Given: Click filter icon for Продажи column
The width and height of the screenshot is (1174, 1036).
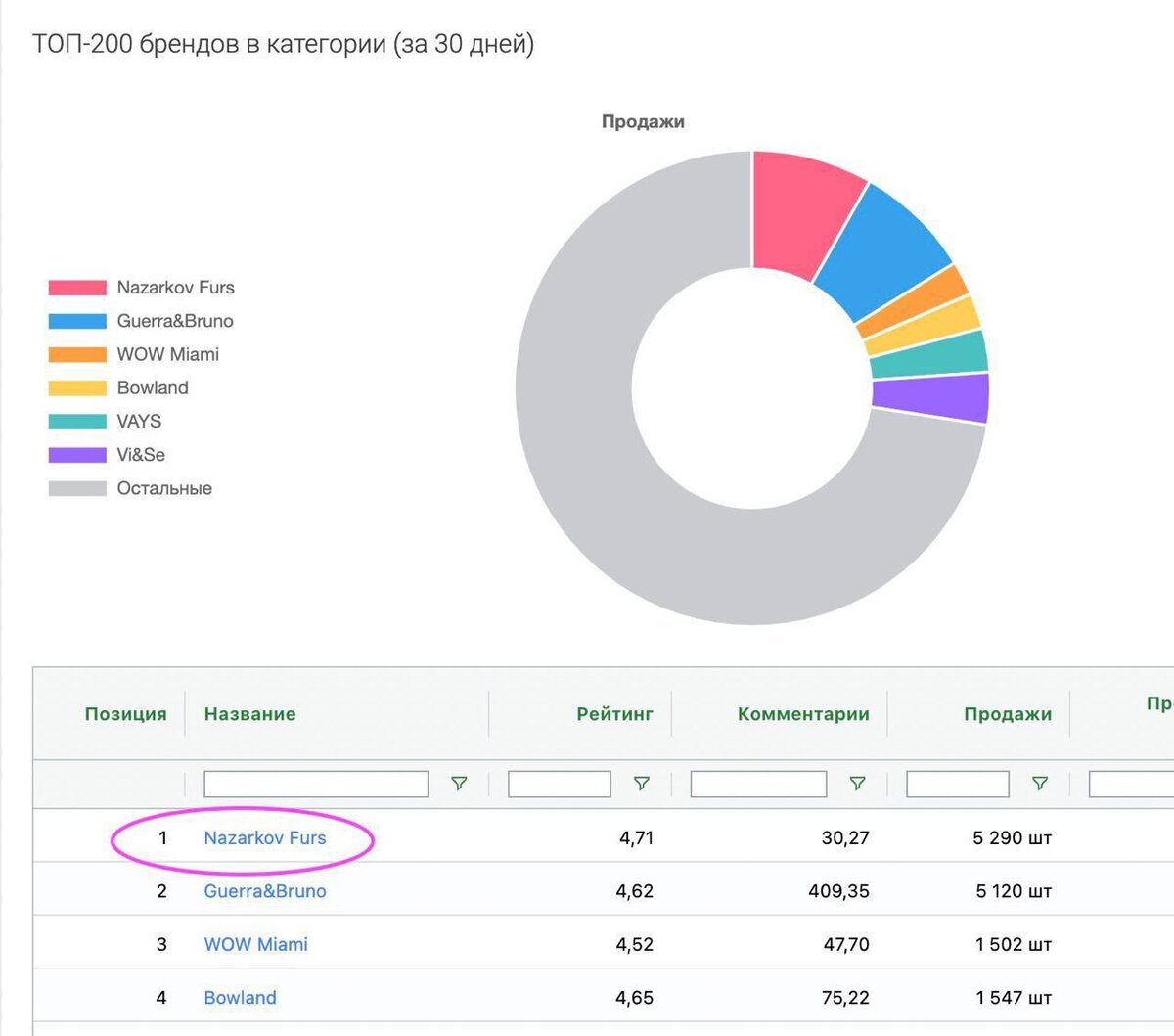Looking at the screenshot, I should pos(1040,784).
